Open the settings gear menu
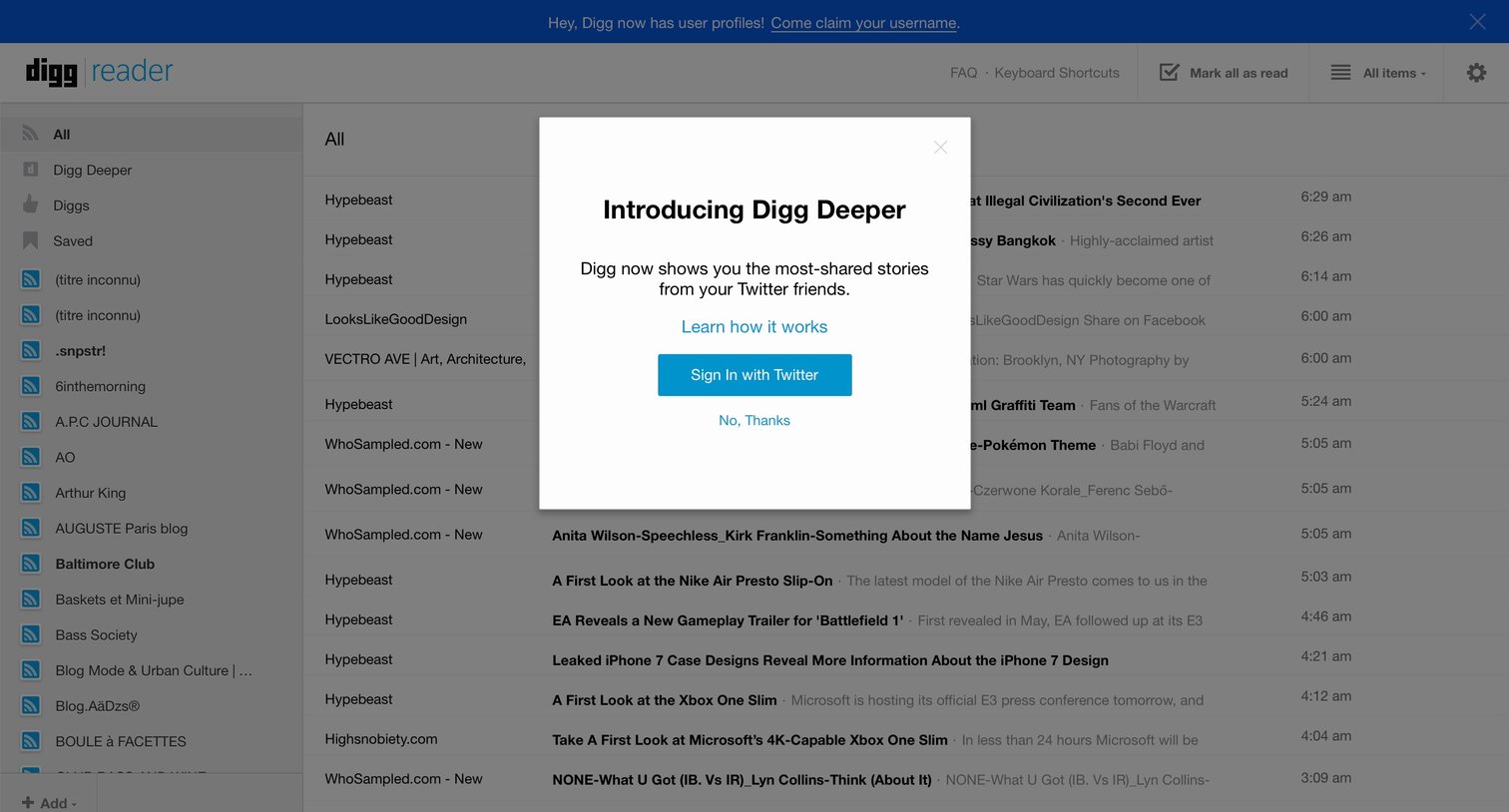This screenshot has width=1509, height=812. point(1476,73)
